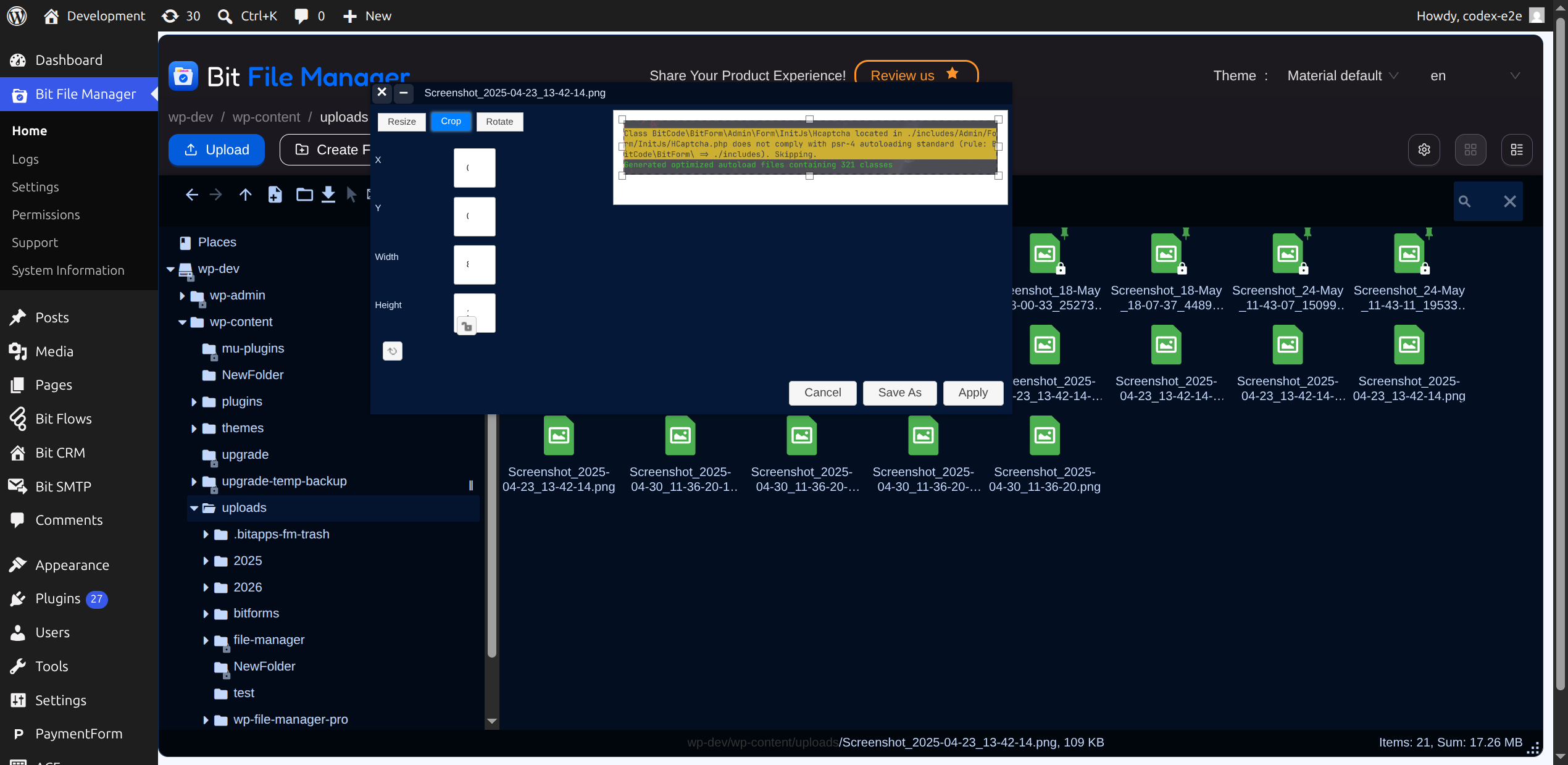The width and height of the screenshot is (1568, 765).
Task: Click the X crop value field
Action: click(x=475, y=168)
